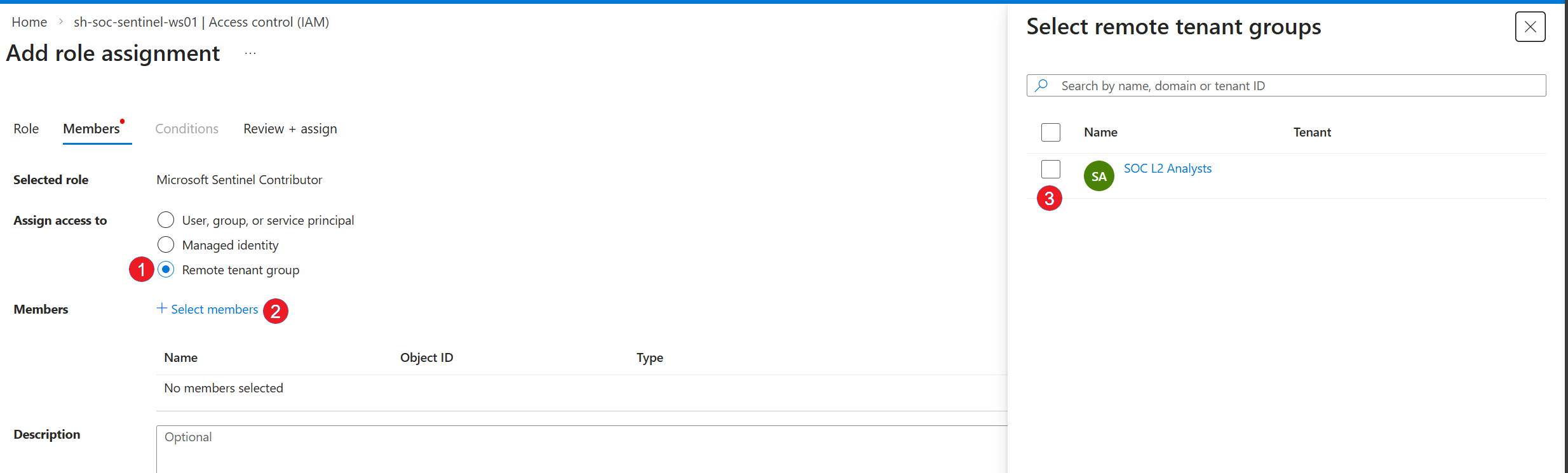Viewport: 1568px width, 473px height.
Task: Switch to the Role tab
Action: point(26,129)
